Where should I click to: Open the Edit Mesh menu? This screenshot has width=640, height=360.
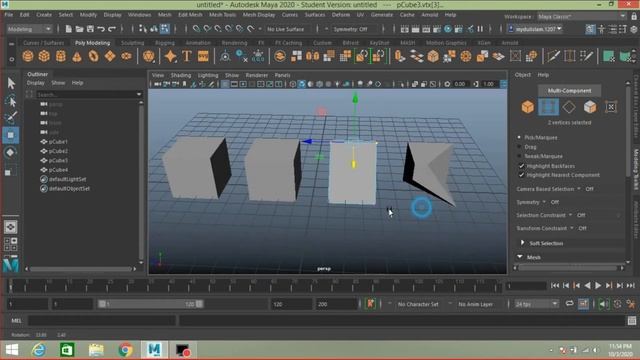pyautogui.click(x=190, y=15)
